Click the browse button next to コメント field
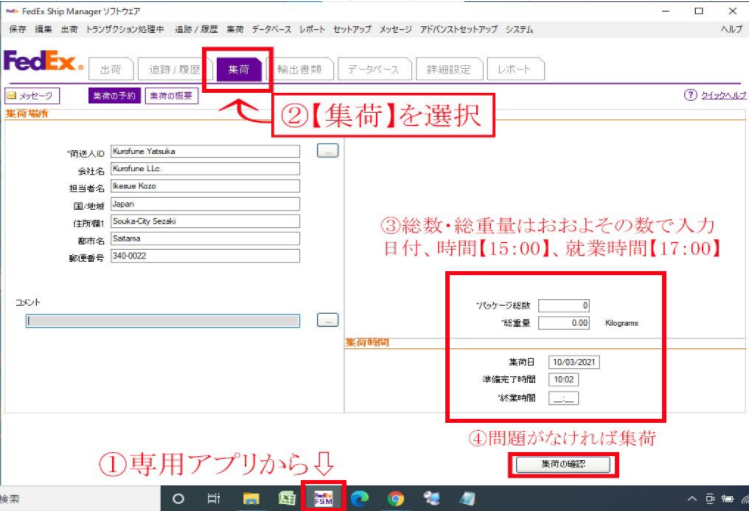749x511 pixels. (328, 320)
